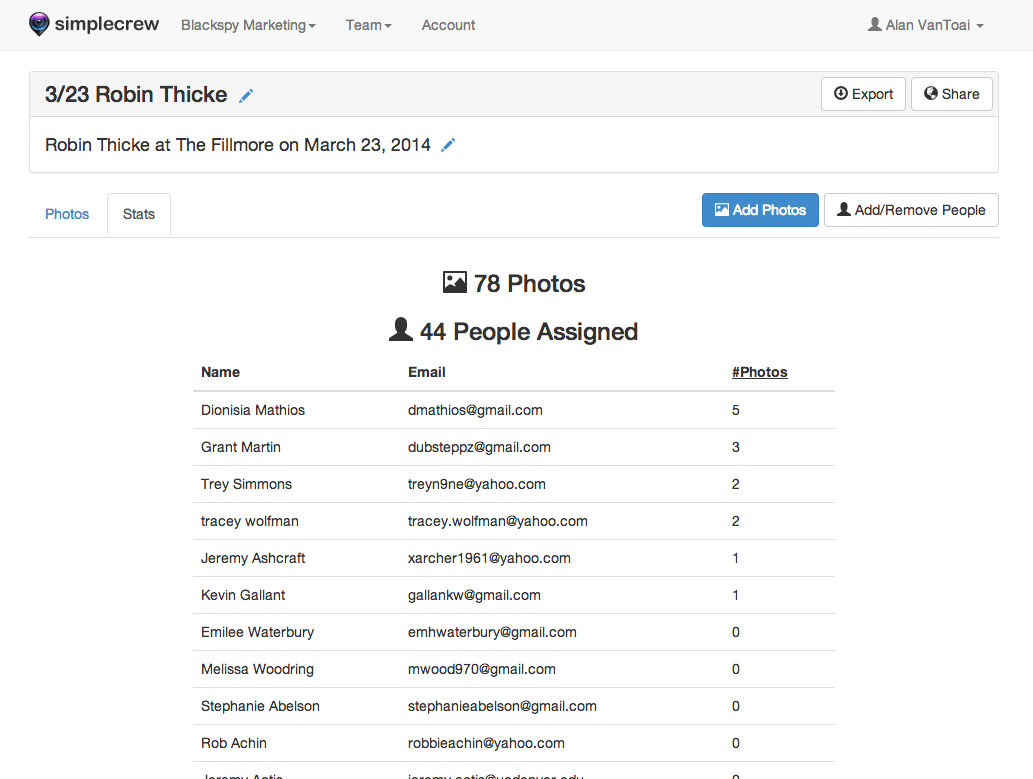Click tracey.wolfman@yahoo.com email
The height and width of the screenshot is (779, 1033).
coord(498,521)
